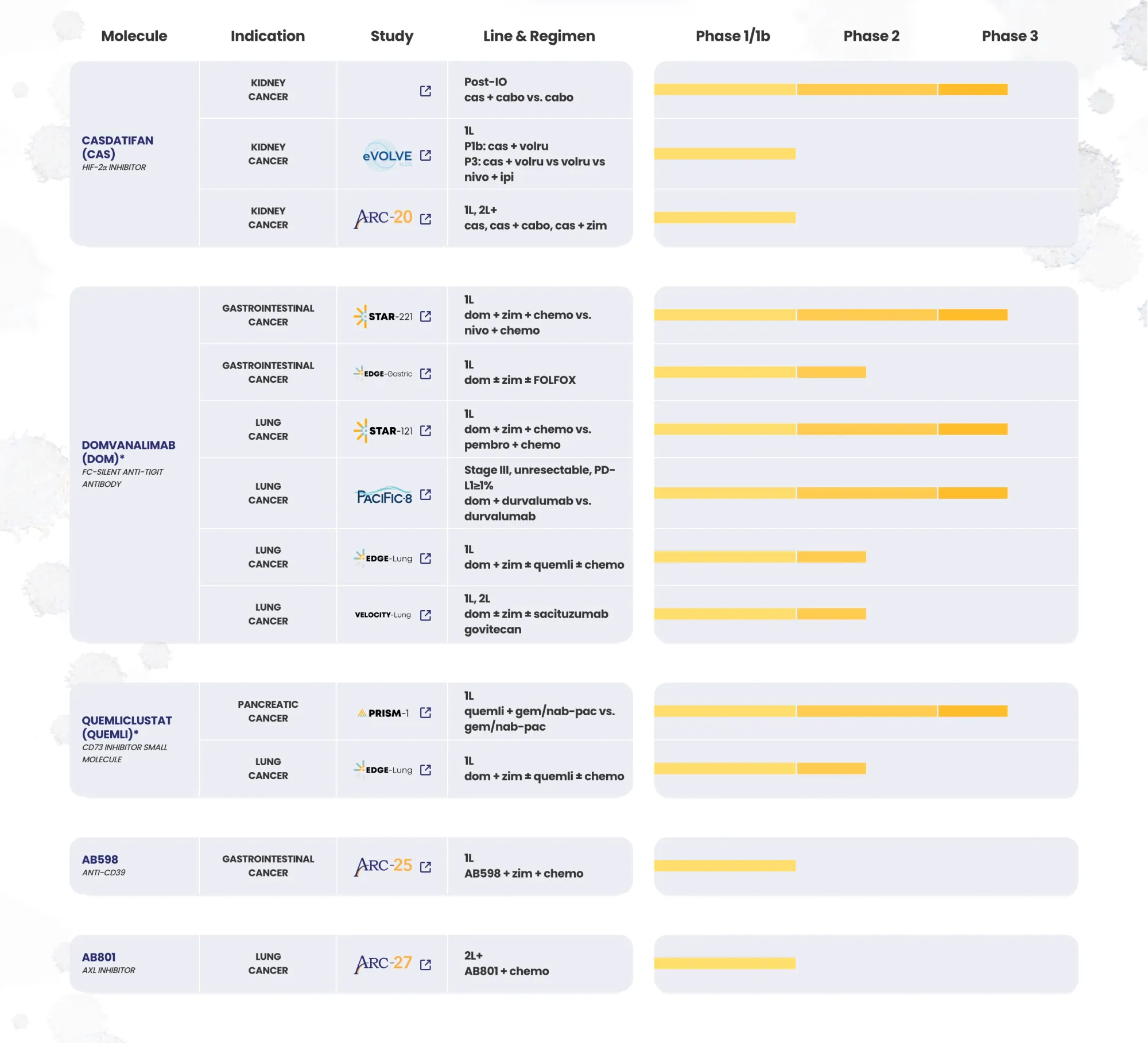Open external link icon for EDGE-Gastric
The width and height of the screenshot is (1148, 1043).
425,374
